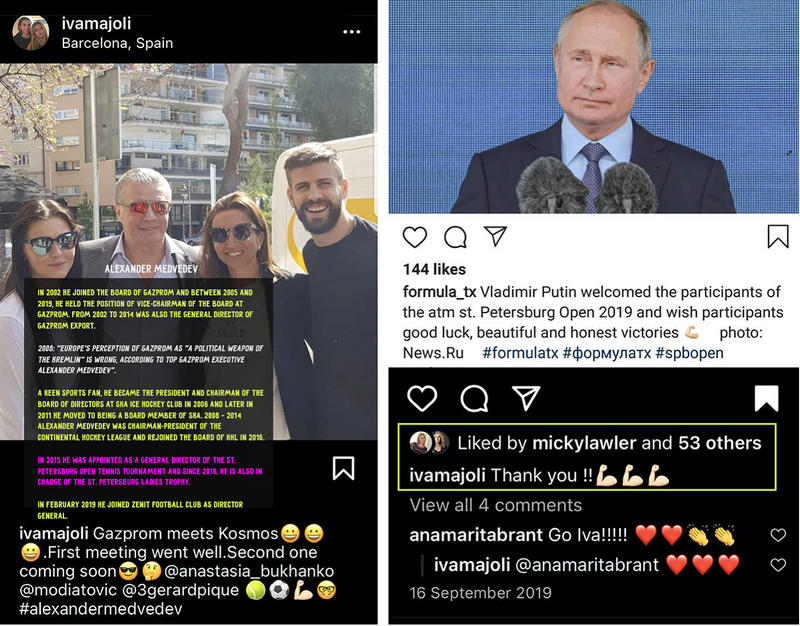
Task: Expand View all 4 comments
Action: [x=495, y=505]
